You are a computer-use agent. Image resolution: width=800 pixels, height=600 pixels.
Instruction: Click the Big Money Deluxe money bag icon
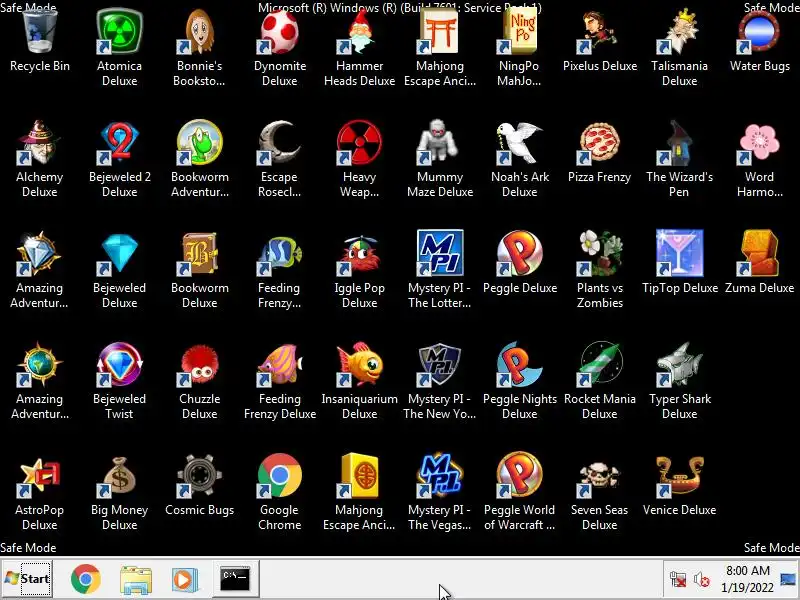click(x=119, y=476)
